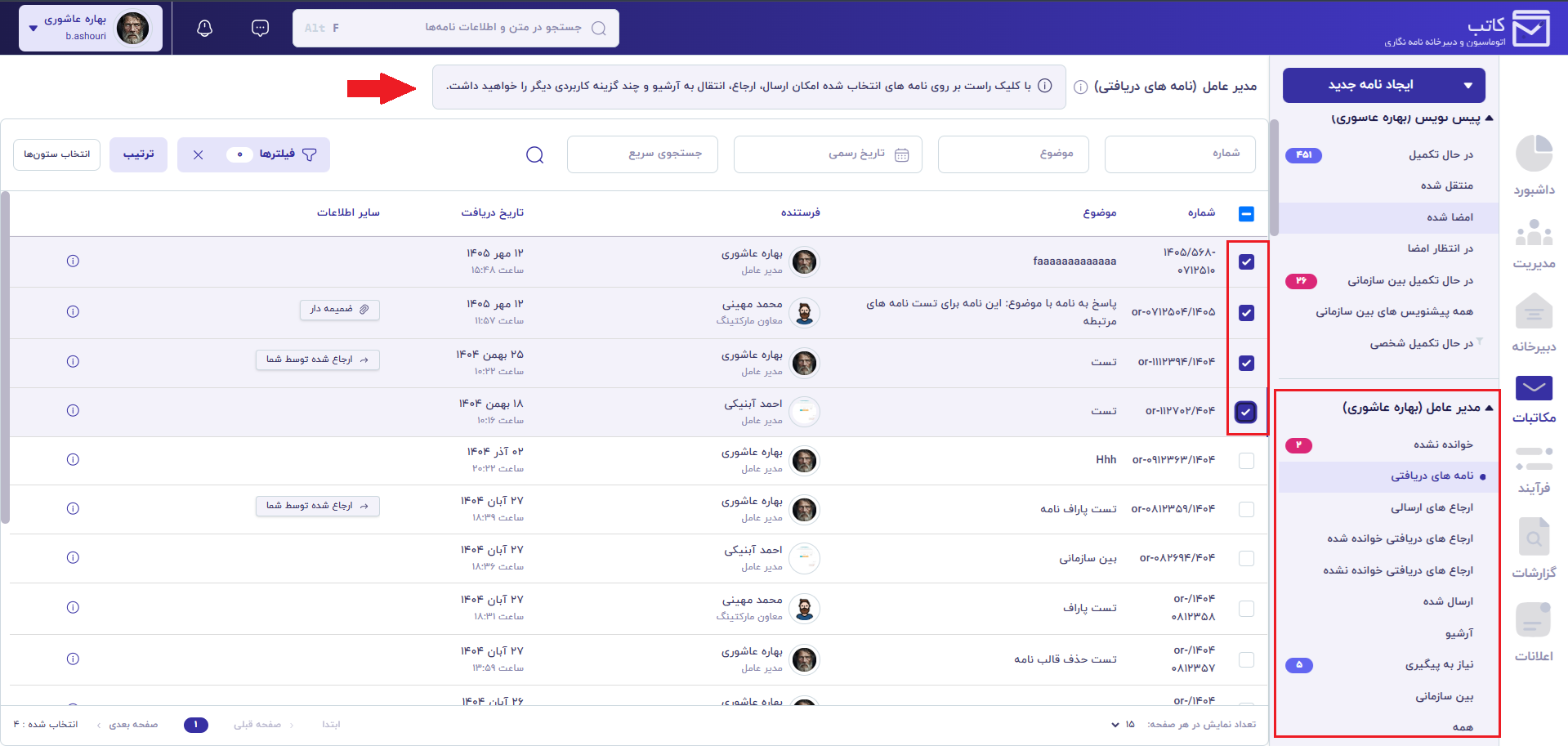Click the ترتیب sort button

(x=138, y=154)
